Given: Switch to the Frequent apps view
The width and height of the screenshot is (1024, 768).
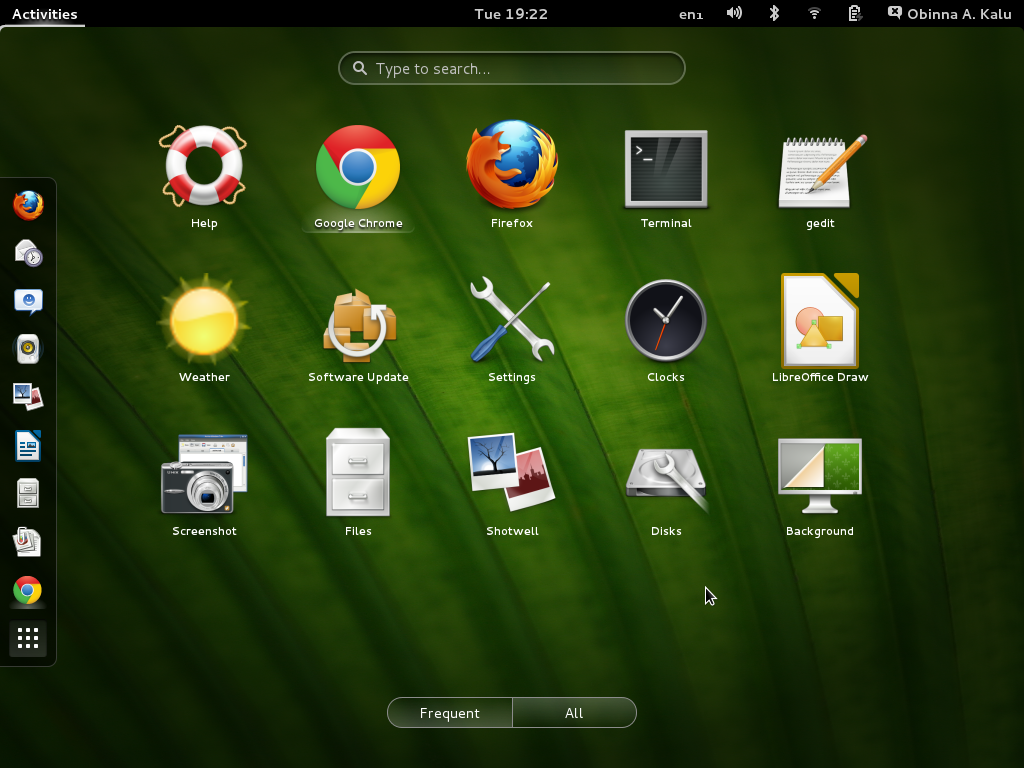Looking at the screenshot, I should click(450, 712).
